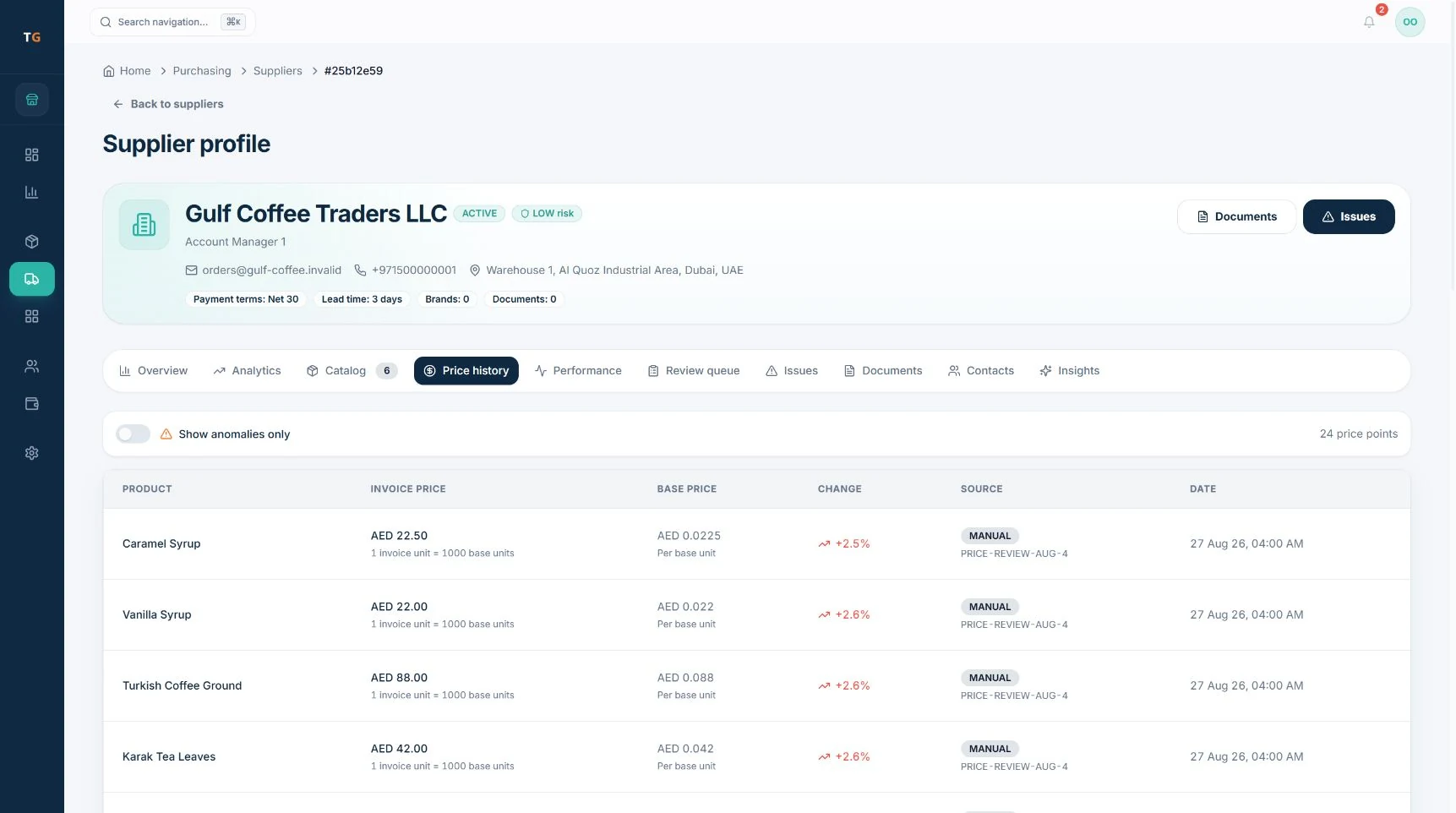Viewport: 1456px width, 813px height.
Task: Click the supplier building icon
Action: (x=144, y=224)
